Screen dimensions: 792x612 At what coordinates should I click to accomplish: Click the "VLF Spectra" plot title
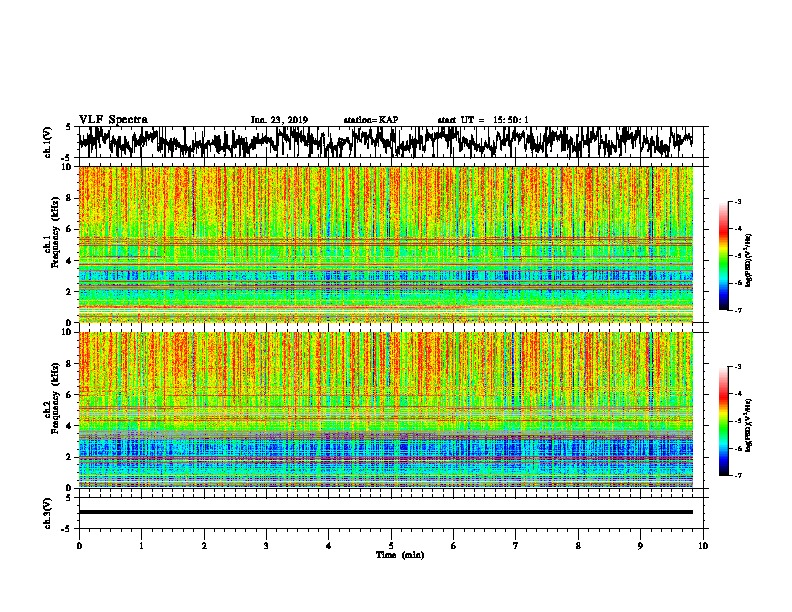point(113,120)
